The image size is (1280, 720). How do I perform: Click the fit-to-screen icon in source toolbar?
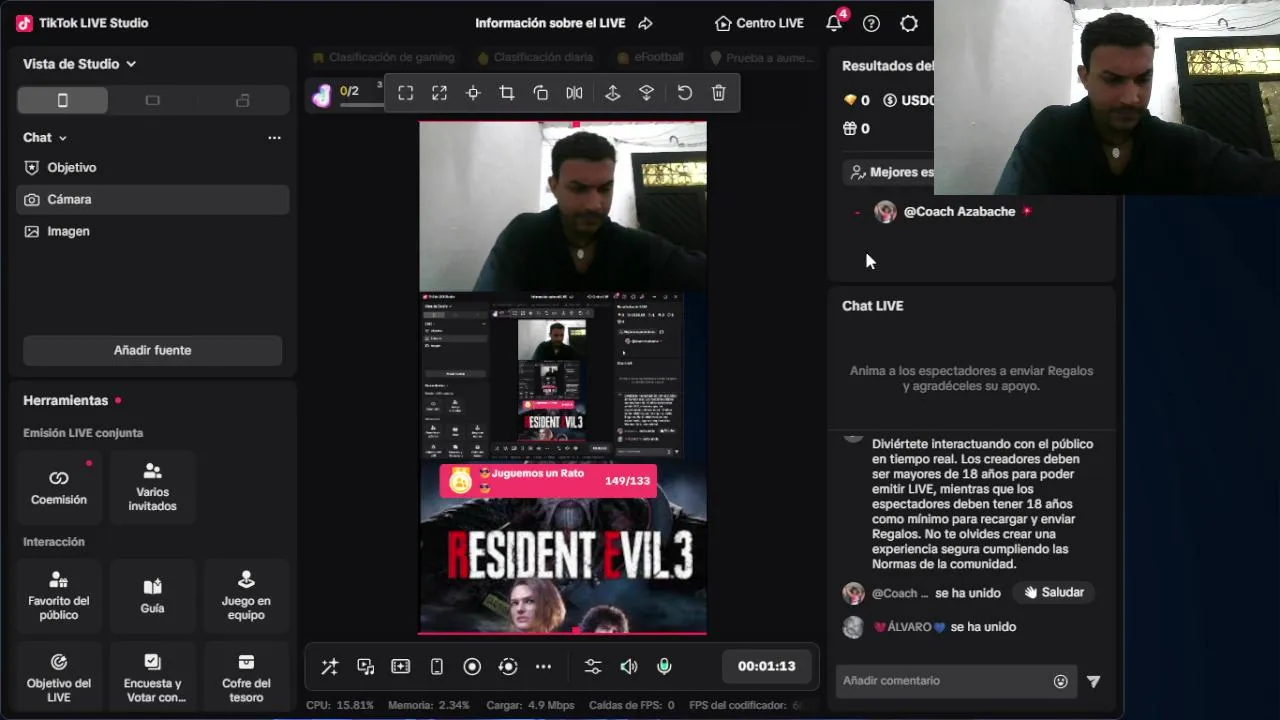tap(405, 93)
